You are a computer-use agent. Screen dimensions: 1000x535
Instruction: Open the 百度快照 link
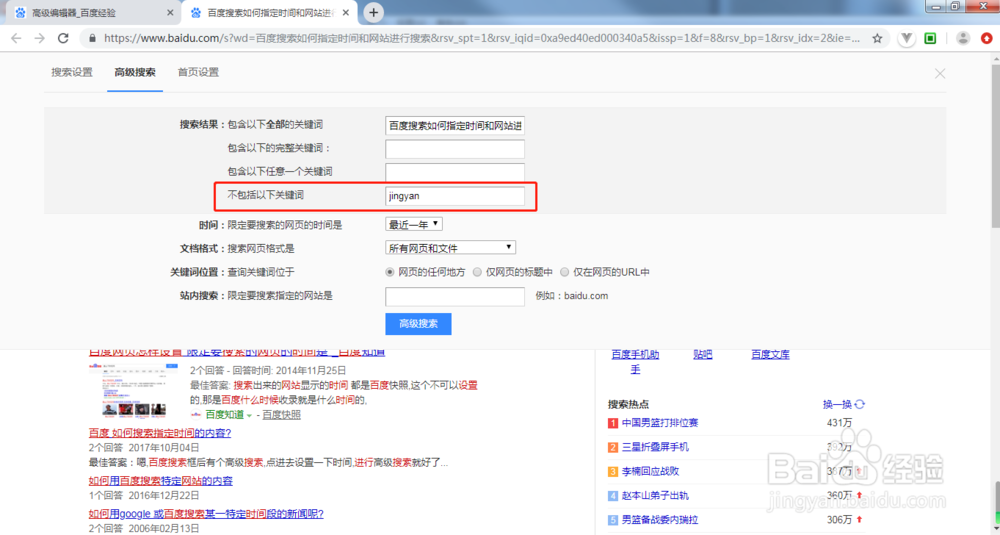(281, 414)
